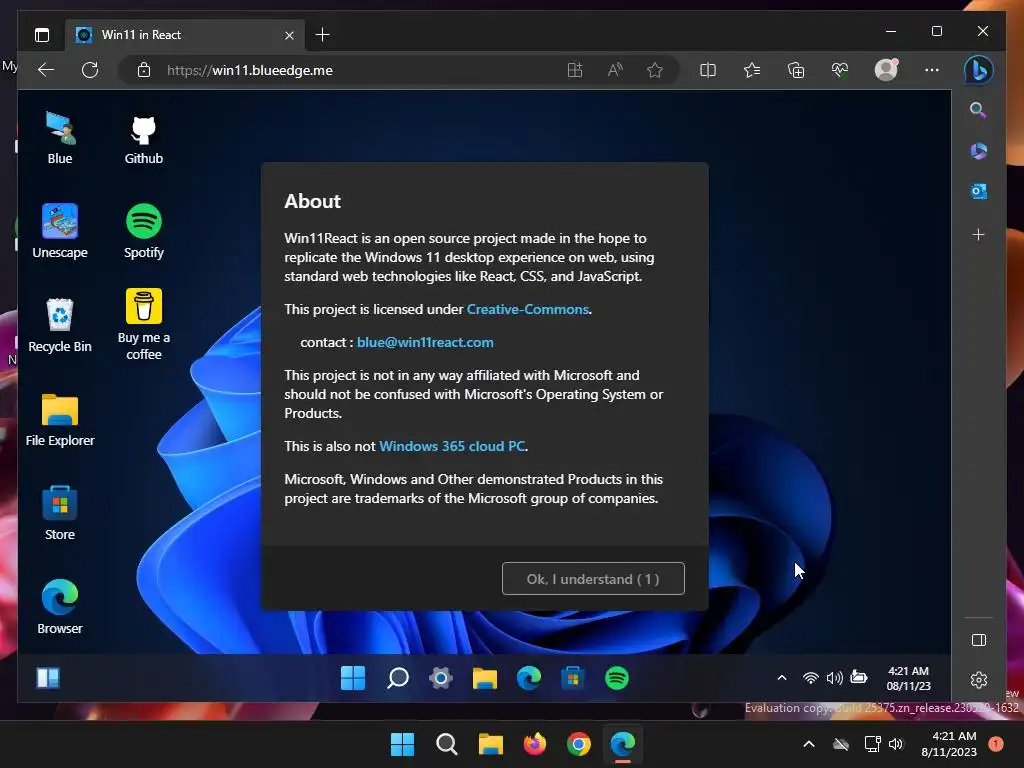Open the Spotify desktop icon
The height and width of the screenshot is (768, 1024).
tap(144, 231)
